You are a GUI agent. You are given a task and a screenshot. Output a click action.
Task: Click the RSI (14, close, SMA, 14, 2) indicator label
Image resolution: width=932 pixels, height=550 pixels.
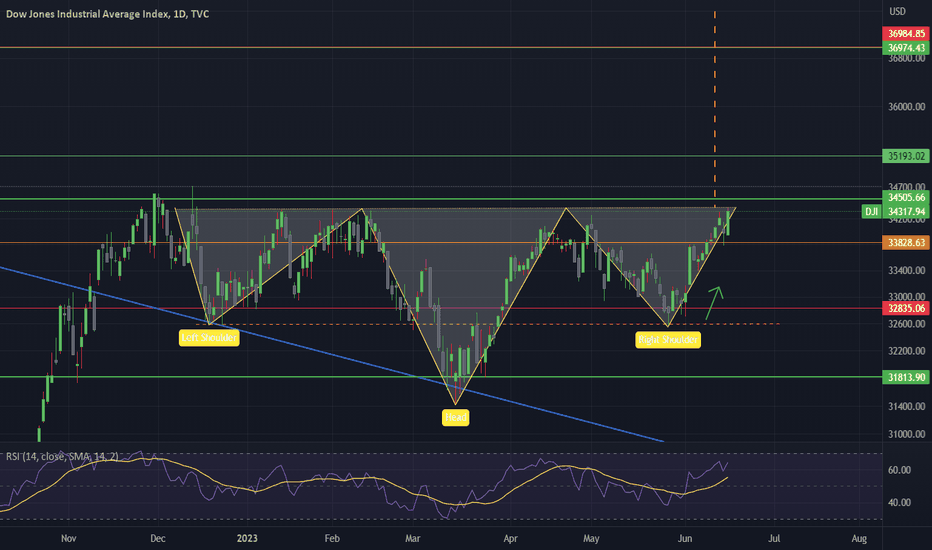(x=62, y=456)
